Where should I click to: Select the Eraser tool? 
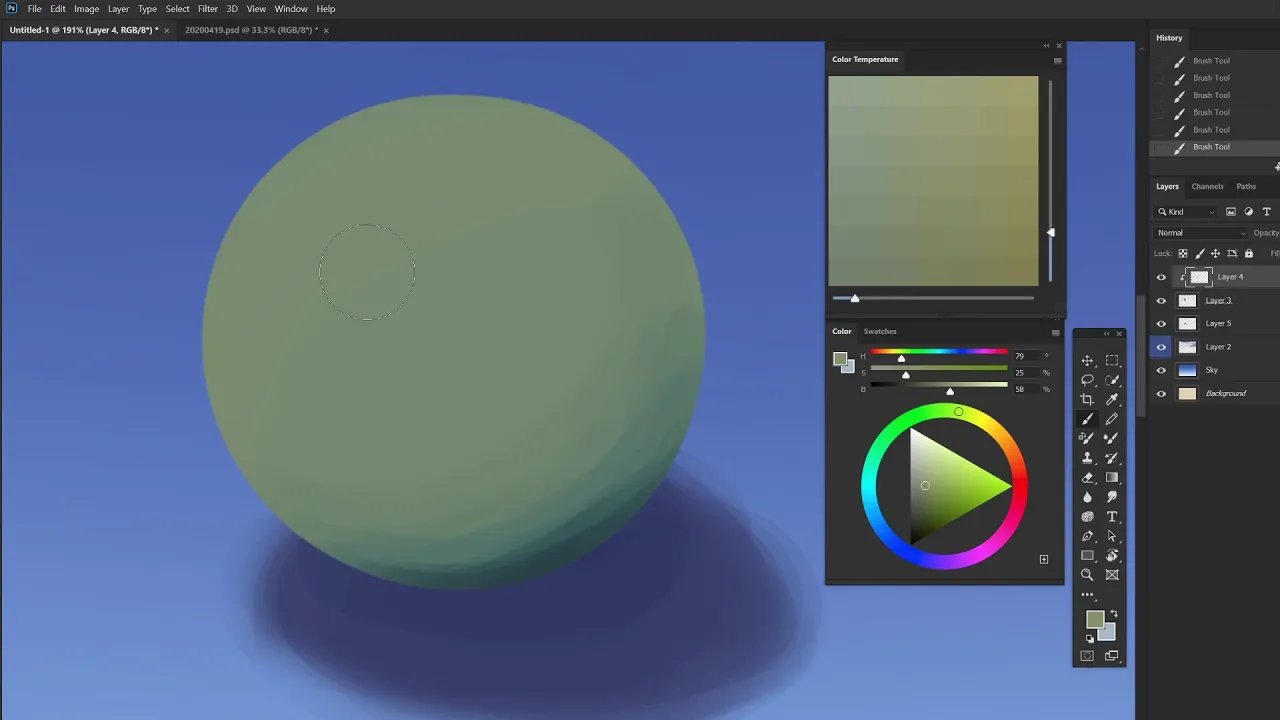click(x=1087, y=477)
